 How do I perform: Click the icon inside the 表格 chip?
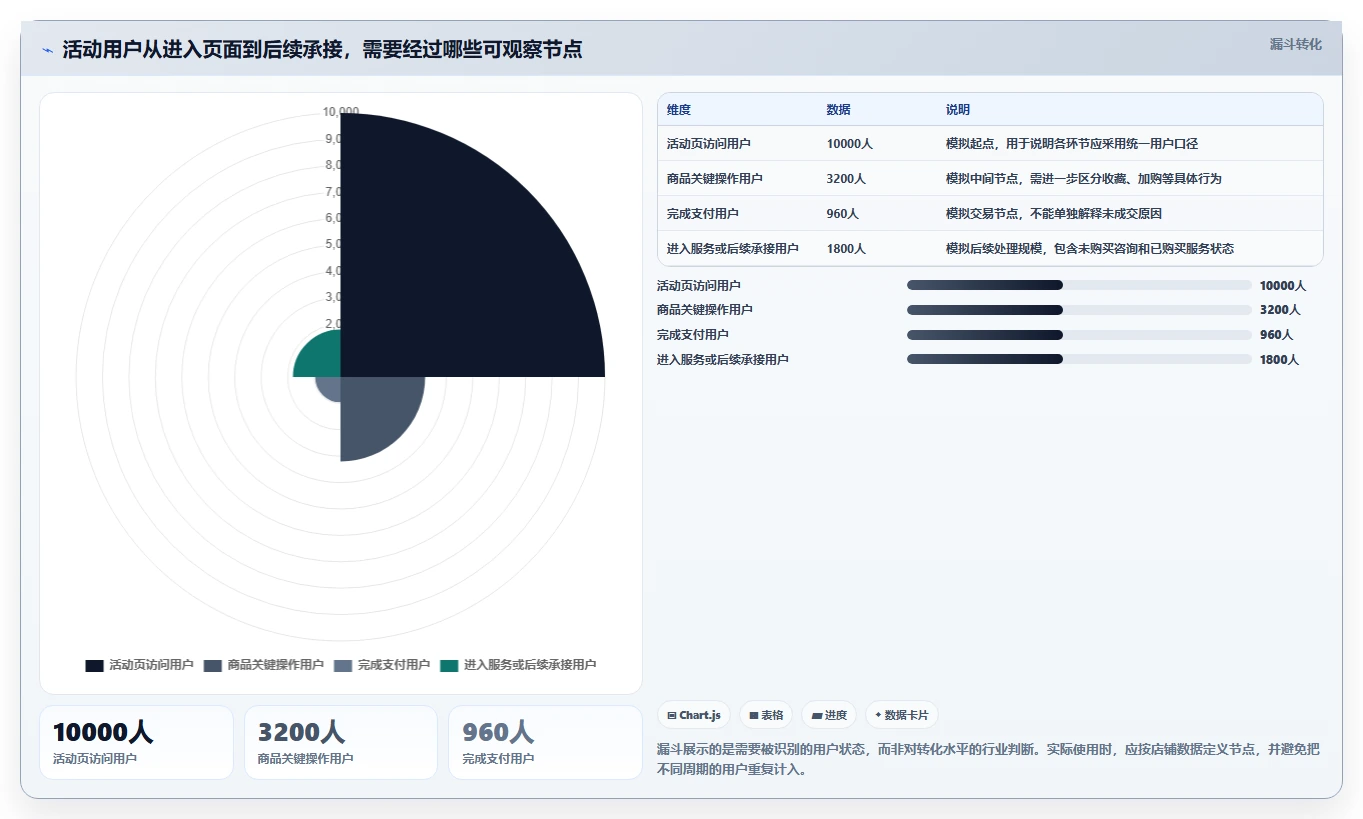[754, 716]
